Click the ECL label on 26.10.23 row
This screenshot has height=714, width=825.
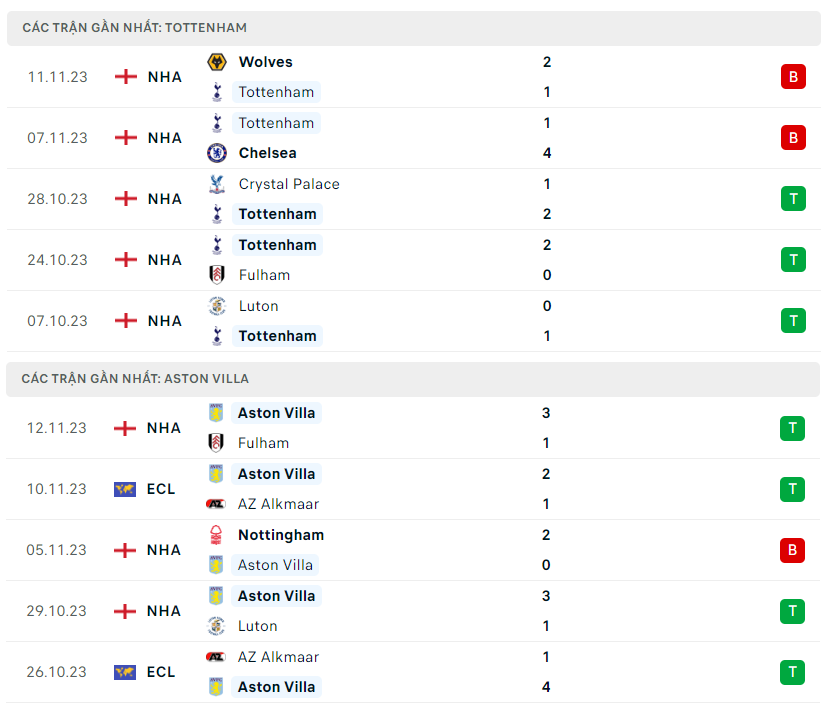pos(161,672)
